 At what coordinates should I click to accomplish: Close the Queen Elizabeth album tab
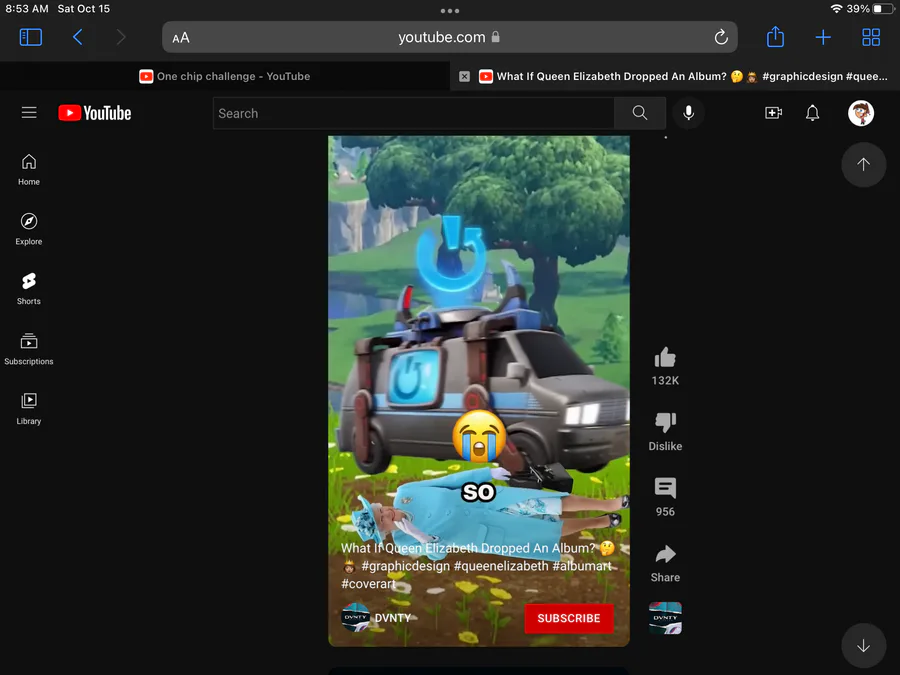[x=464, y=76]
